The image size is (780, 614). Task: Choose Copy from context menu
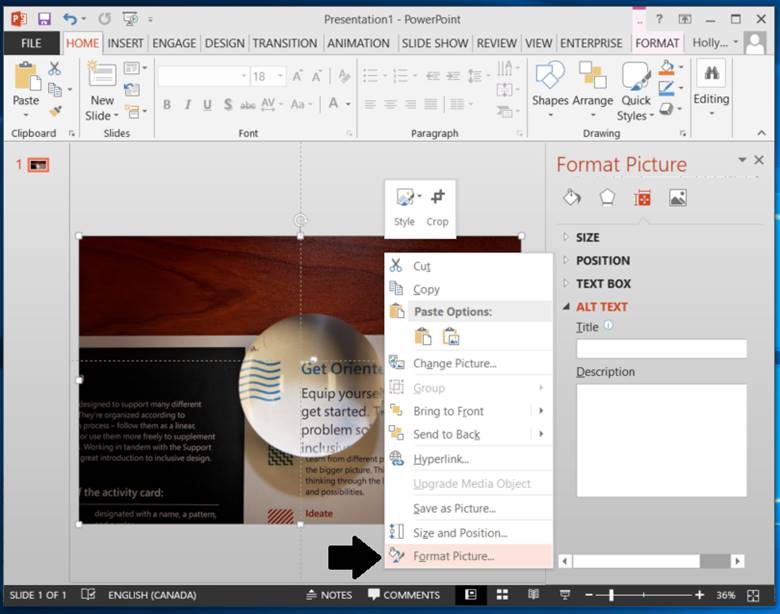click(x=469, y=289)
